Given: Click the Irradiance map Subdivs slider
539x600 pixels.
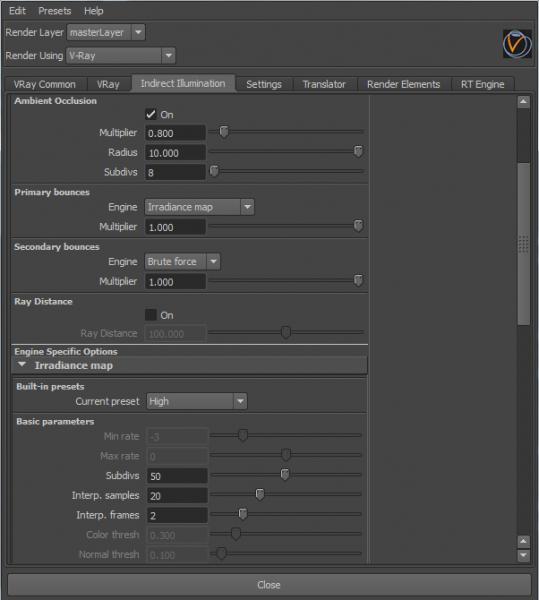Looking at the screenshot, I should (x=286, y=474).
